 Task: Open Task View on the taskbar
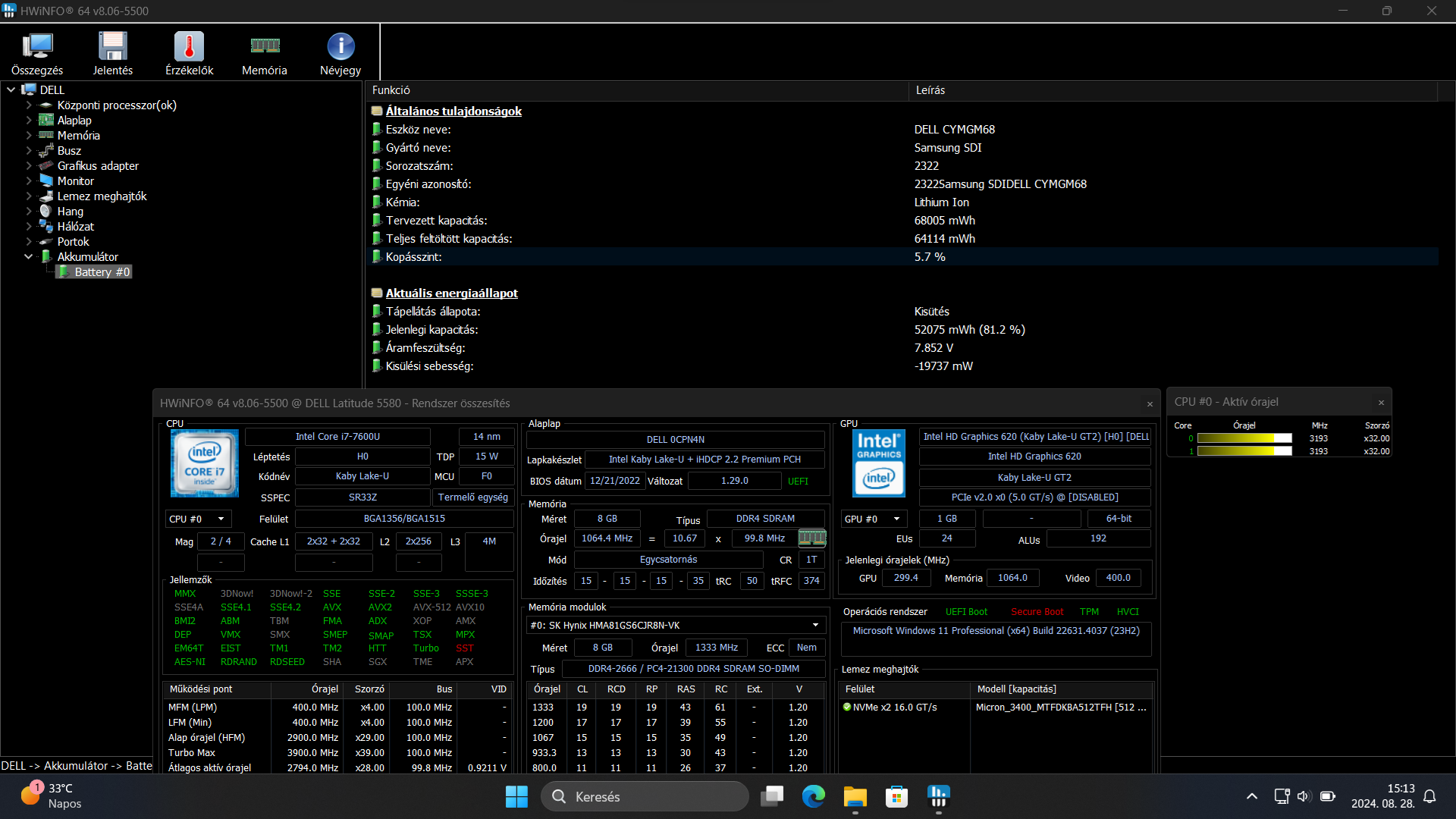pos(772,796)
